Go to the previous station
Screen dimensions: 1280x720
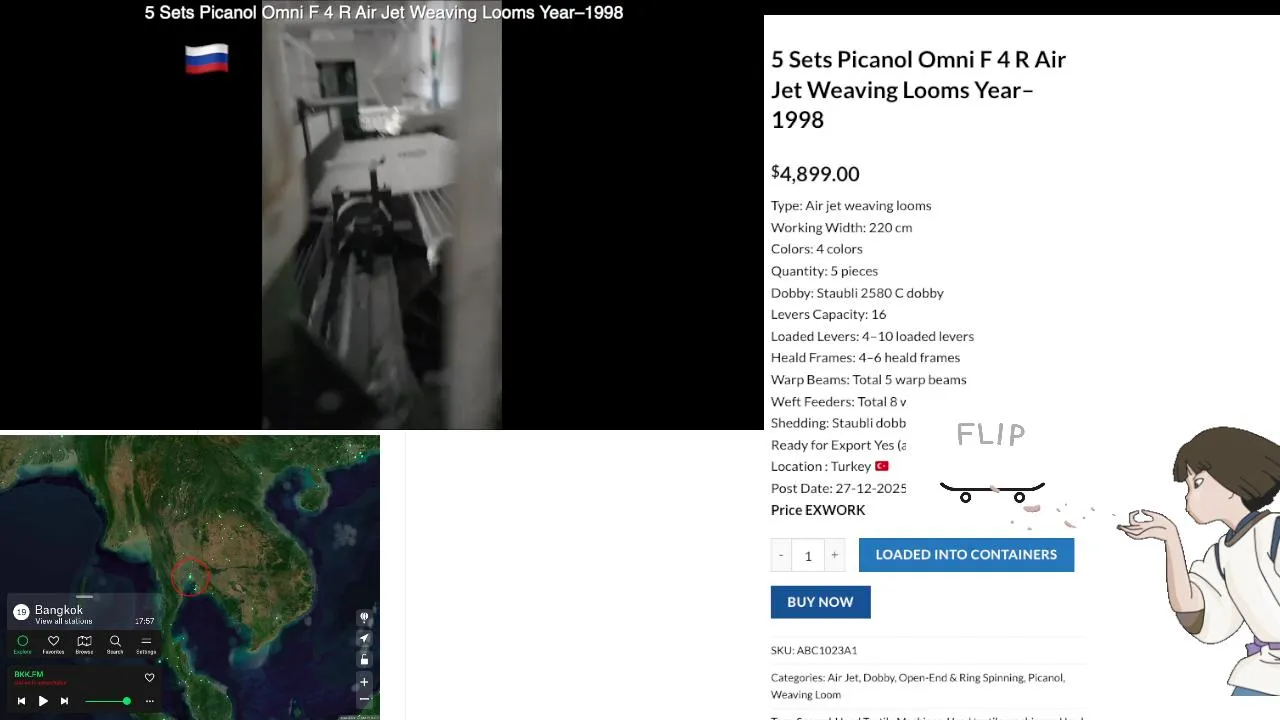coord(21,701)
